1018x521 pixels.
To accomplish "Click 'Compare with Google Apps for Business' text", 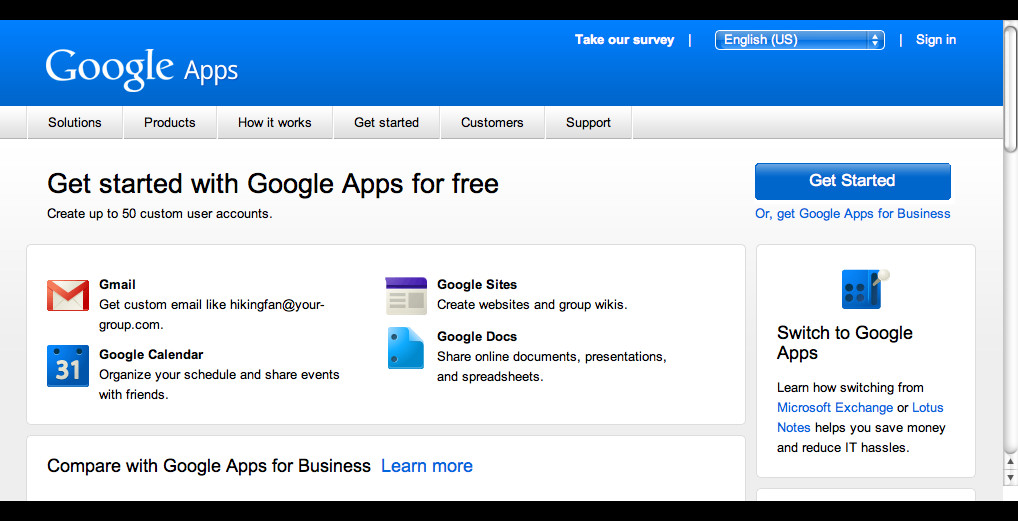I will pos(209,466).
